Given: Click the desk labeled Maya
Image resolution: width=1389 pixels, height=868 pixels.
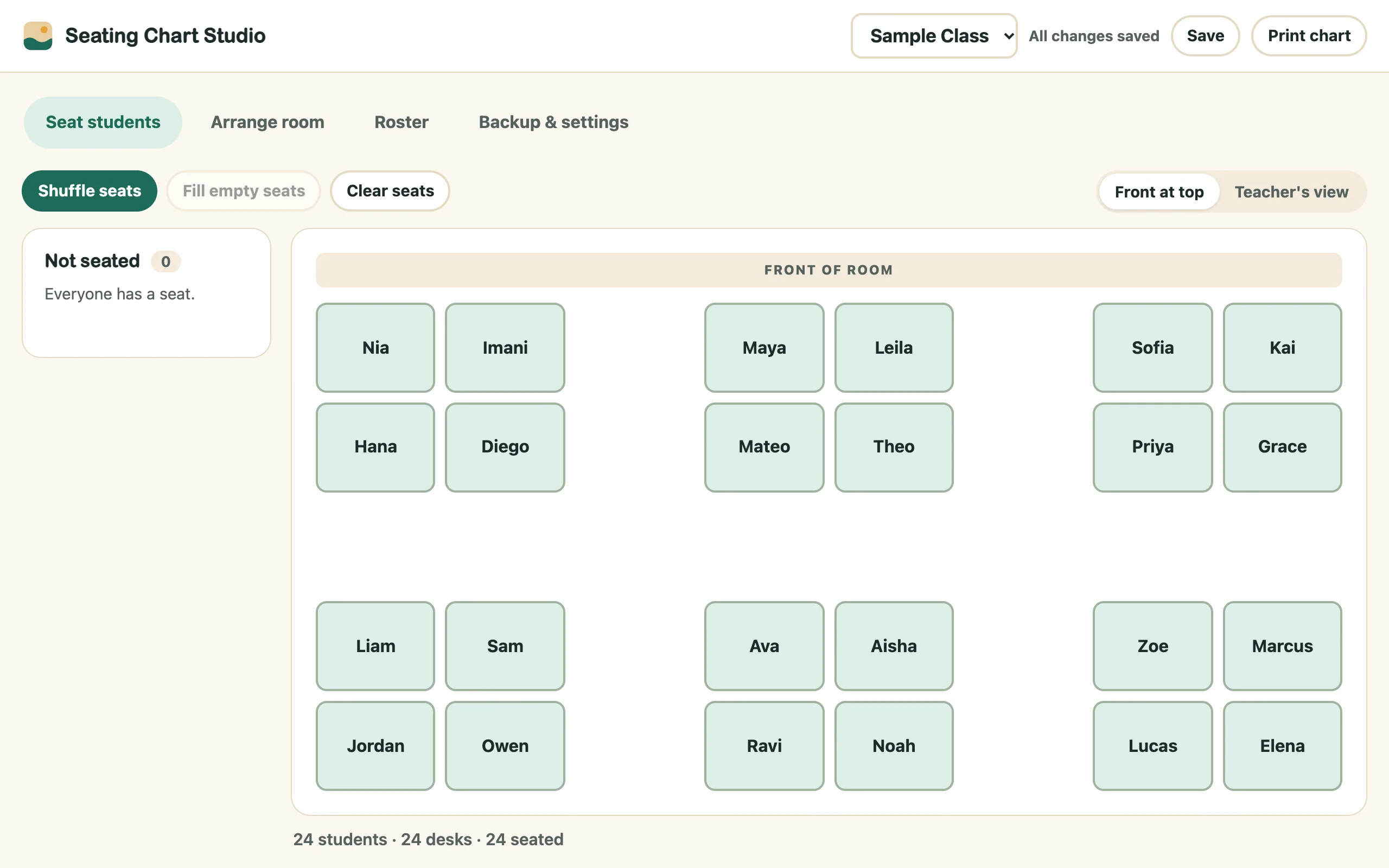Looking at the screenshot, I should coord(764,347).
